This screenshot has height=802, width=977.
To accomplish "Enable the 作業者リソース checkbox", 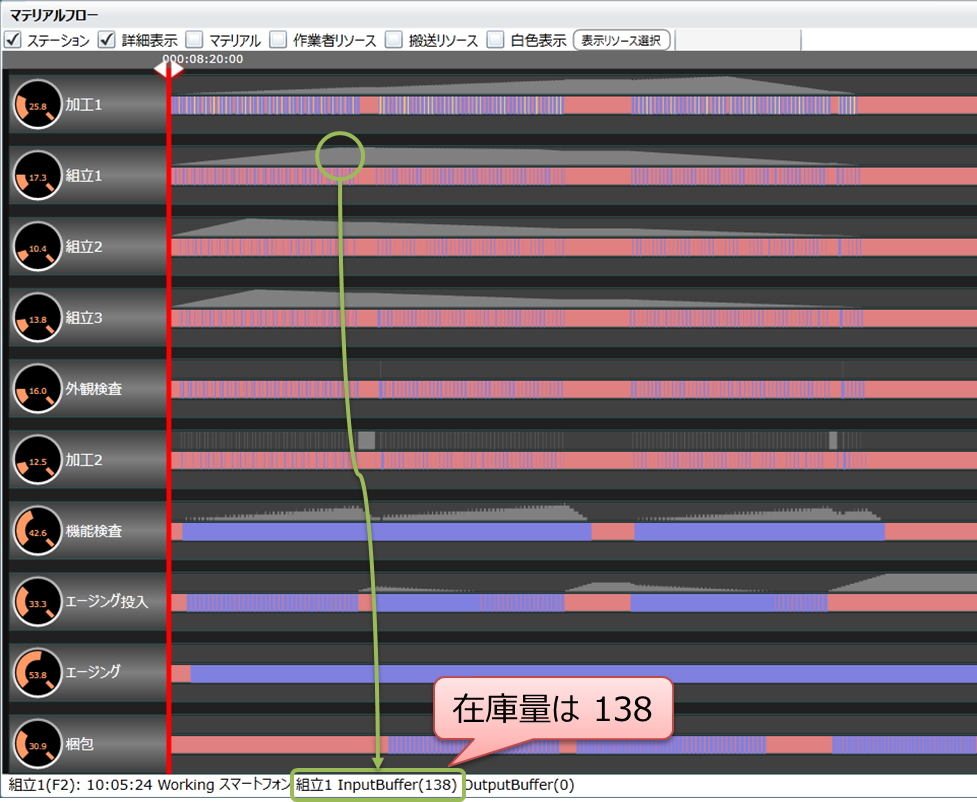I will click(278, 40).
